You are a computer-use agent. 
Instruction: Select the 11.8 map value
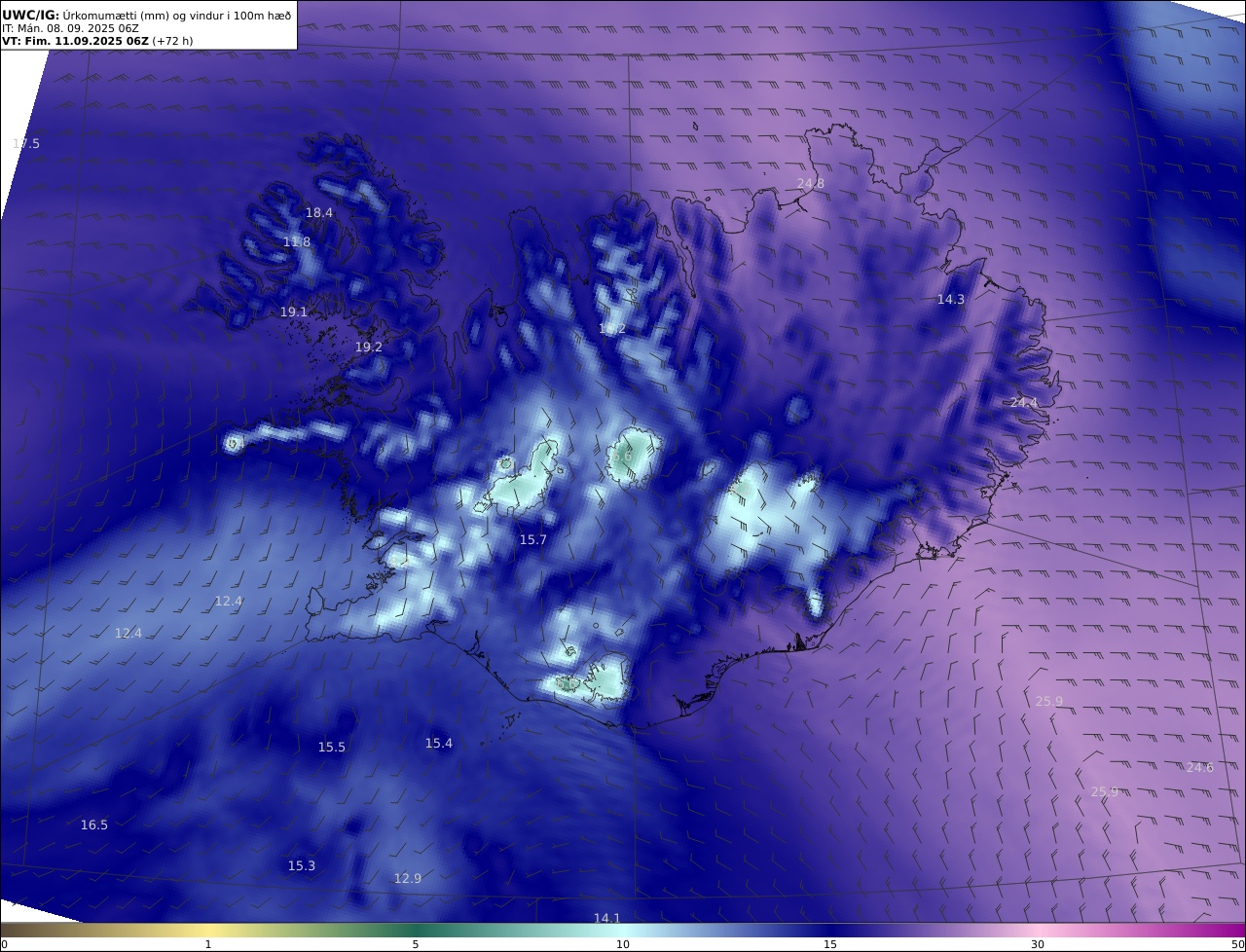pyautogui.click(x=297, y=241)
